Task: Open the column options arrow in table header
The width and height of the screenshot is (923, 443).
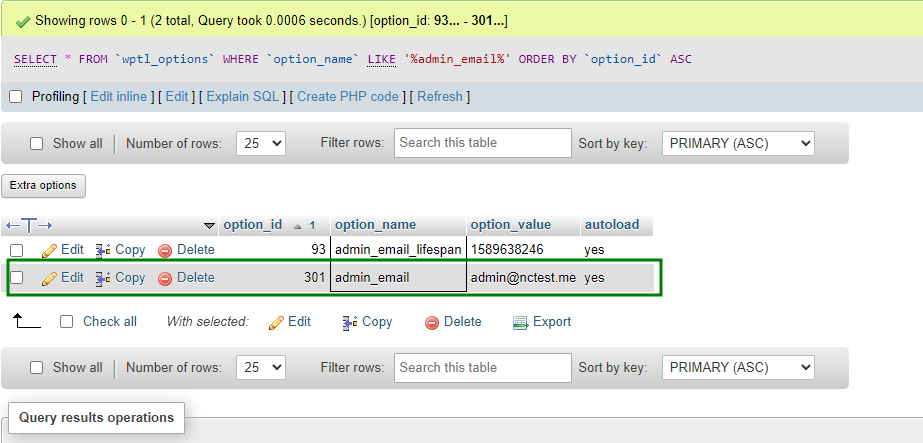Action: pos(209,225)
